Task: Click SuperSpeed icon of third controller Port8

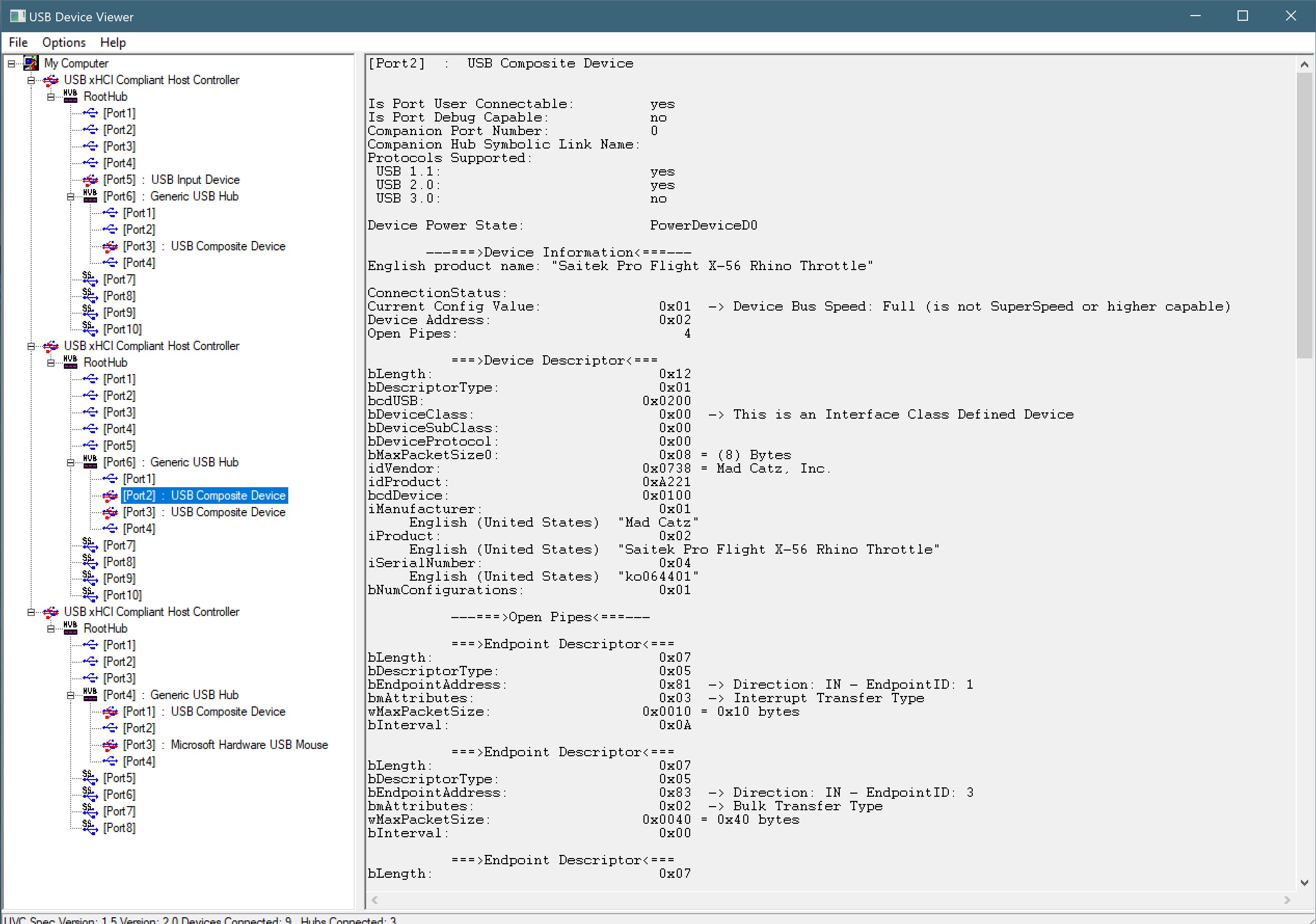Action: pos(90,828)
